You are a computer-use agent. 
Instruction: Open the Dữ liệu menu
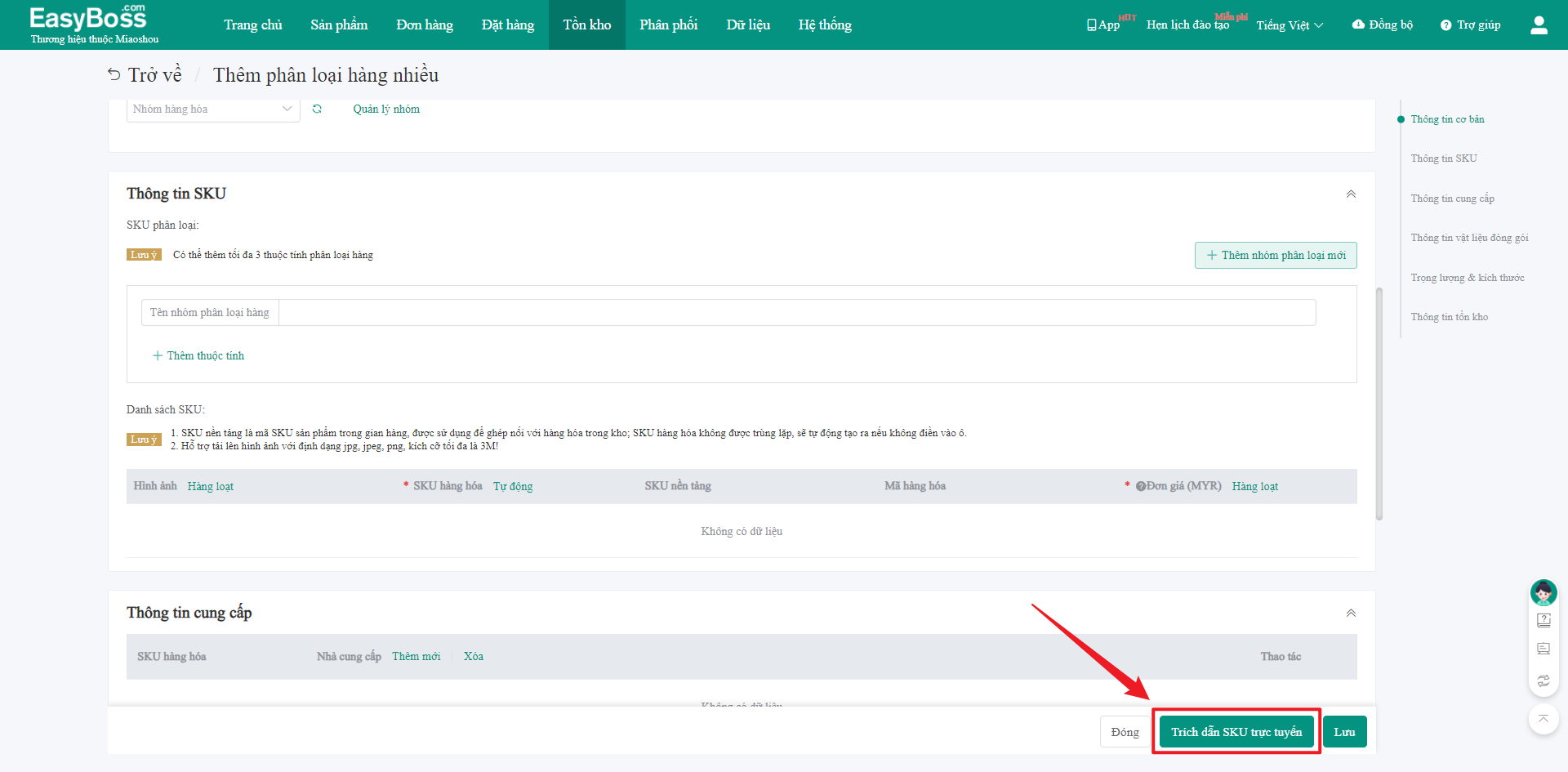748,25
